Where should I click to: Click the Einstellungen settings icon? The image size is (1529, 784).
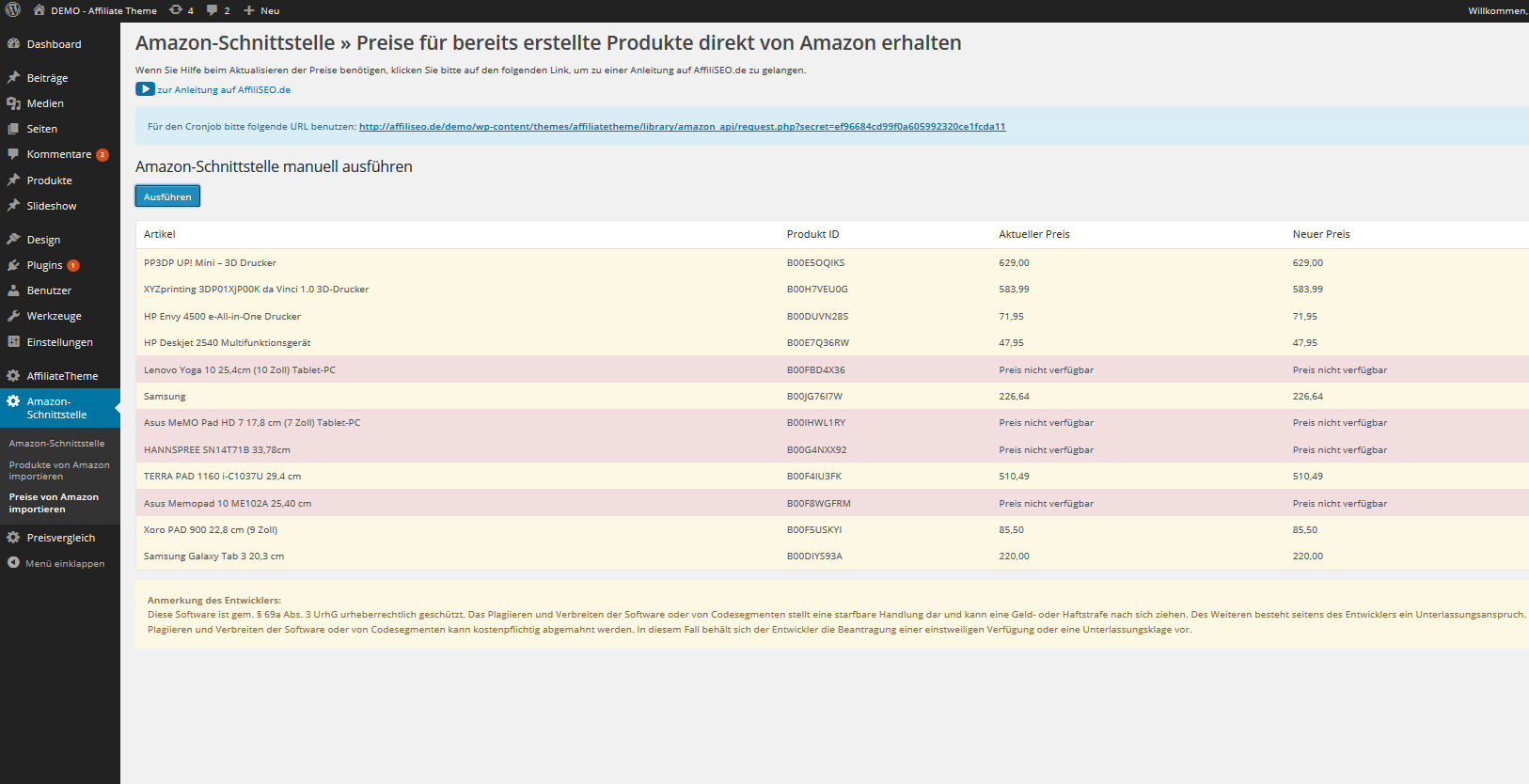point(13,341)
